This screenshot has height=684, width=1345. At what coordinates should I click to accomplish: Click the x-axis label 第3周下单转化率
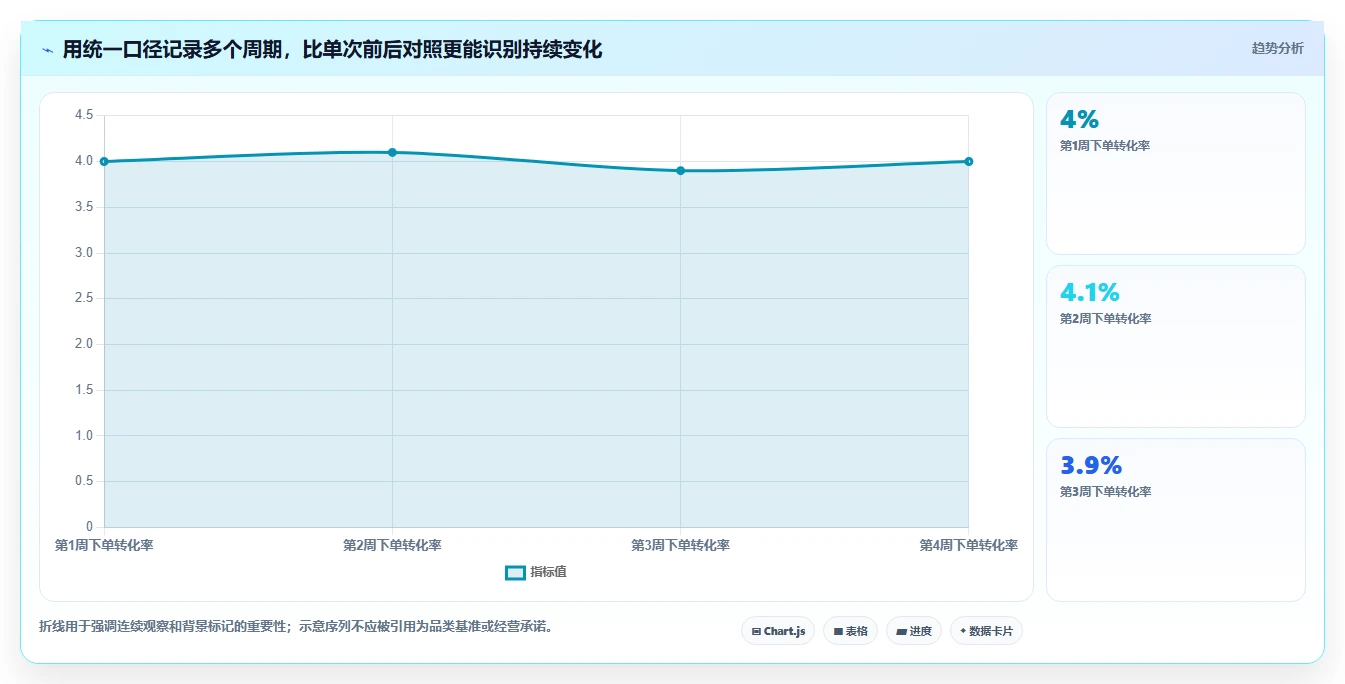point(680,545)
